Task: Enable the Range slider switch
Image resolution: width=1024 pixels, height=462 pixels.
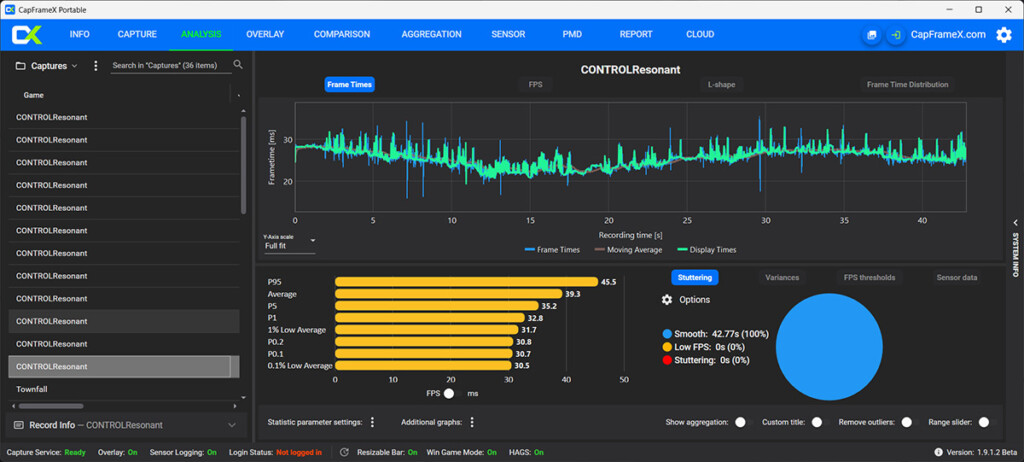Action: click(987, 422)
